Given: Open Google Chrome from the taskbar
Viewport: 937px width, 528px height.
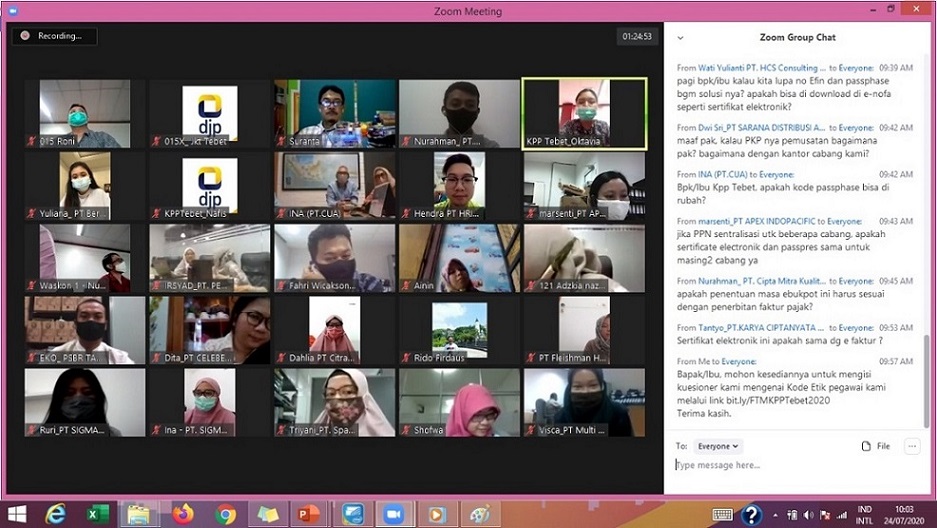Looking at the screenshot, I should click(226, 514).
